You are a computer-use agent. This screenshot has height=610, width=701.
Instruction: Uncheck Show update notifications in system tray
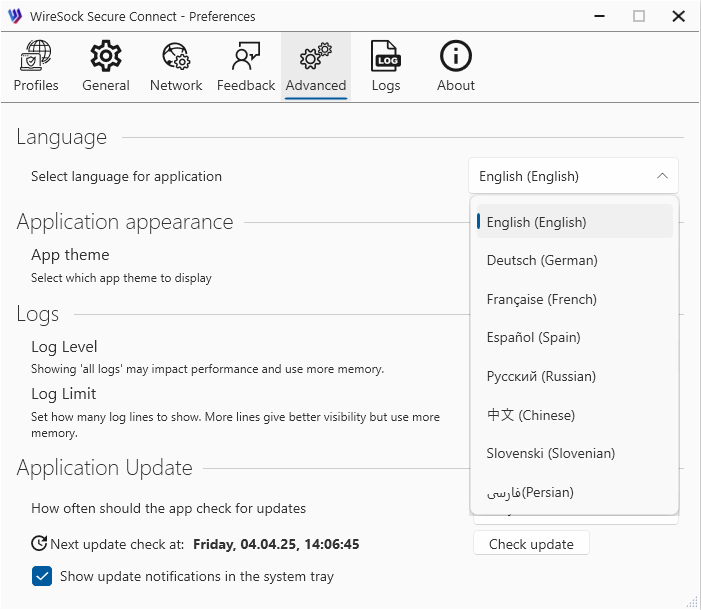tap(42, 576)
